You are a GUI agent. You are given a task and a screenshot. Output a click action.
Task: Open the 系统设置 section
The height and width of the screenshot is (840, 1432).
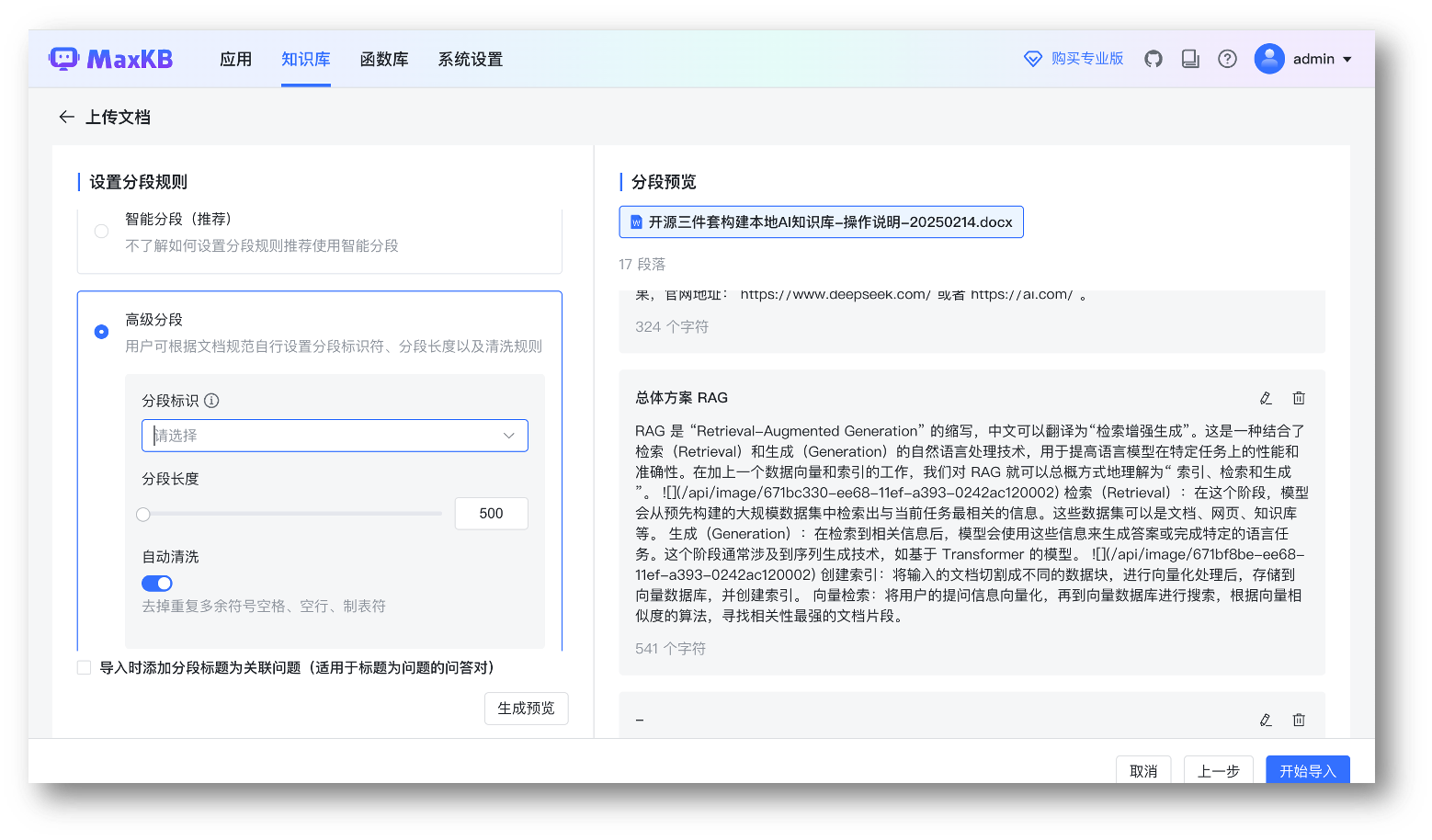point(470,58)
